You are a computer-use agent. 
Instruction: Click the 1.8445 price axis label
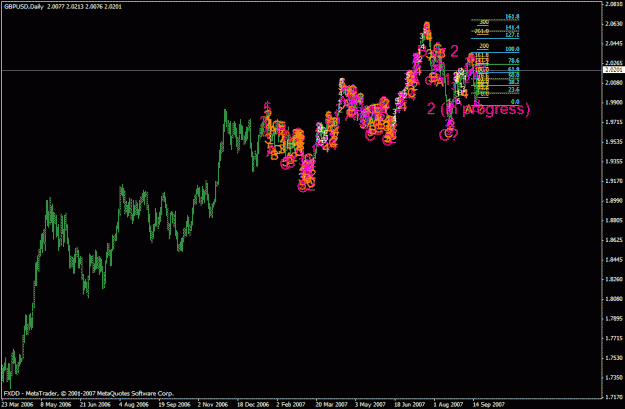tap(614, 260)
